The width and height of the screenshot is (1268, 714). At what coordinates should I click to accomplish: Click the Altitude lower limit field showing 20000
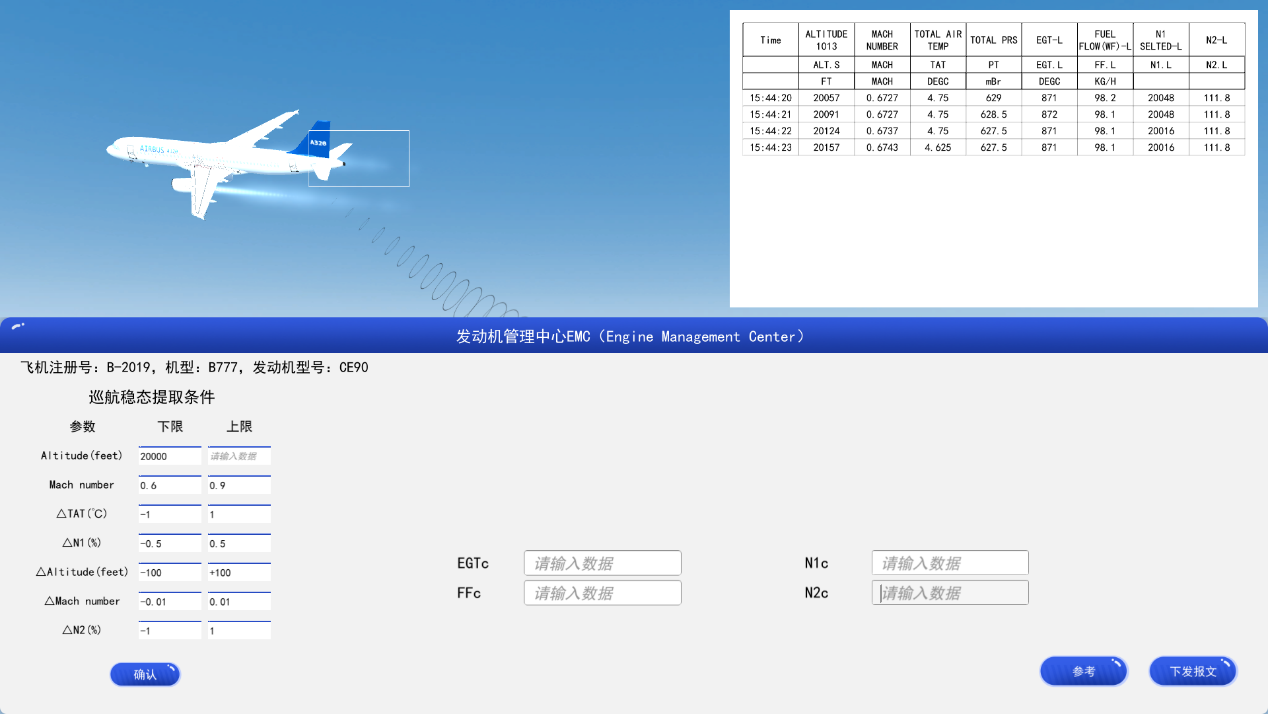point(169,456)
